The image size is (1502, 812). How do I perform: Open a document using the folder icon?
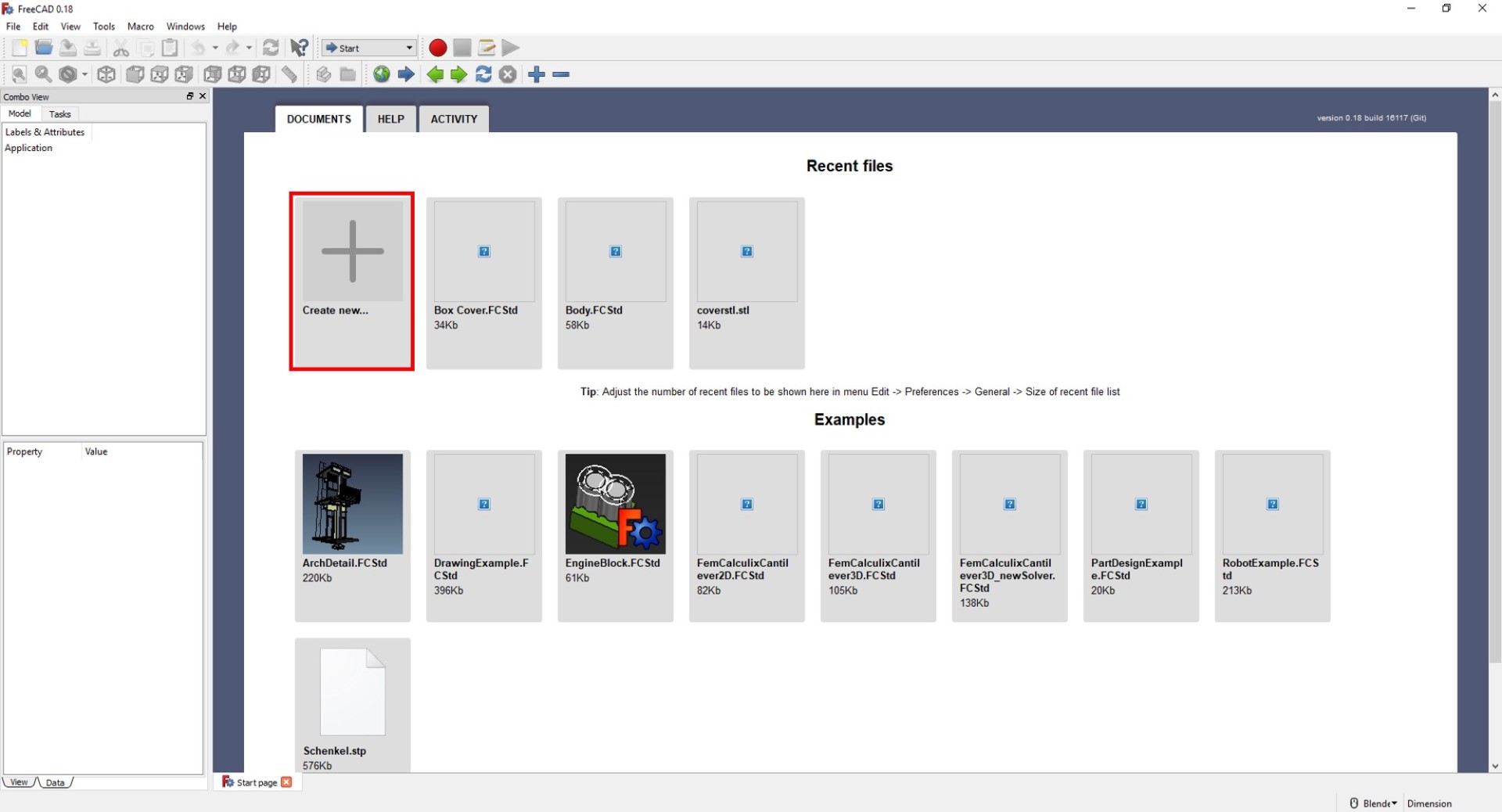click(x=44, y=48)
